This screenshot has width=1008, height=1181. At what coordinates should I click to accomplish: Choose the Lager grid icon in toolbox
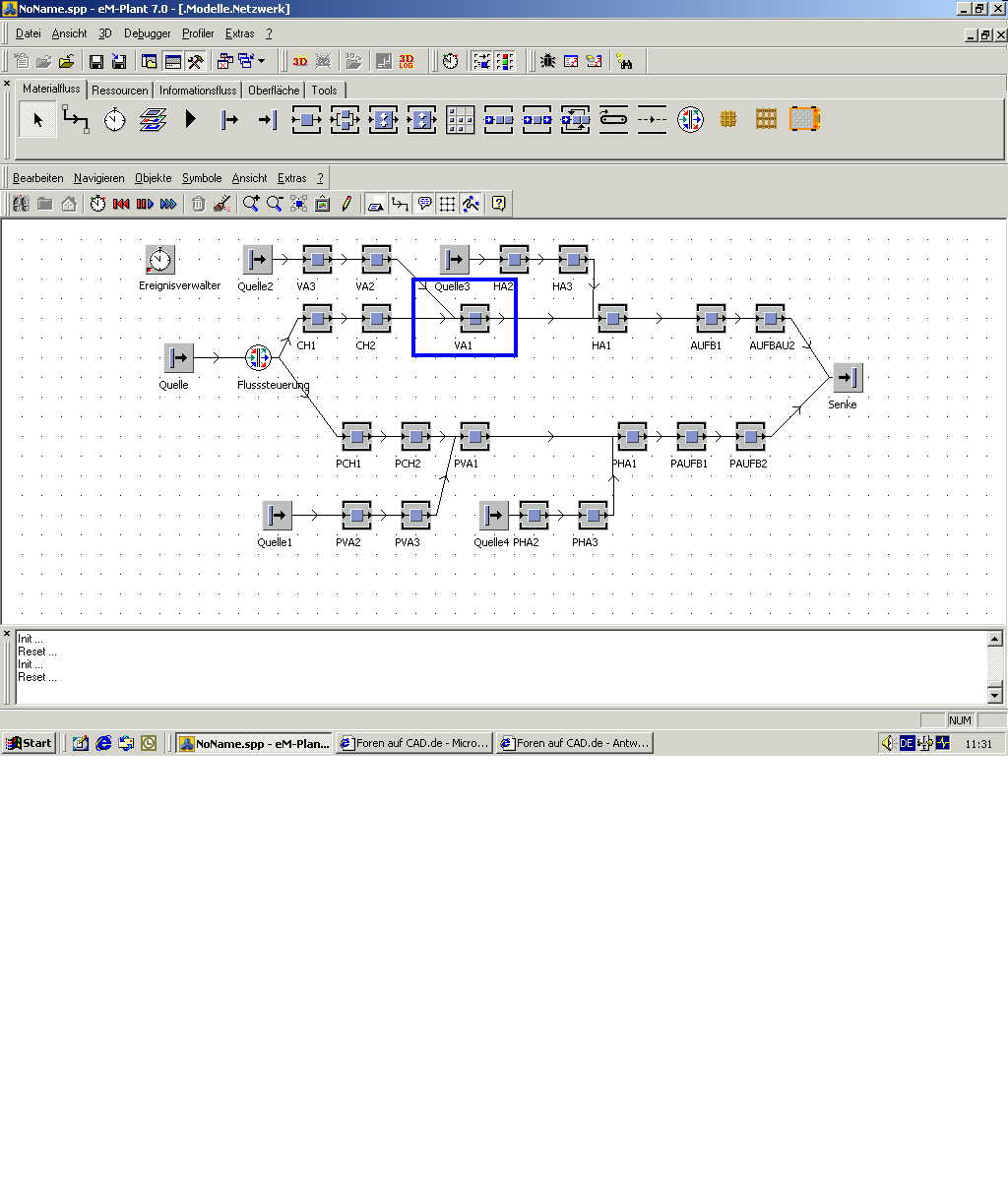click(460, 120)
